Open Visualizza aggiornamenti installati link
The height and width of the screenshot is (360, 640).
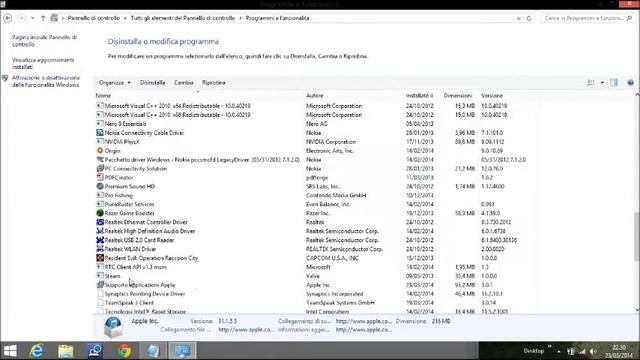click(43, 63)
